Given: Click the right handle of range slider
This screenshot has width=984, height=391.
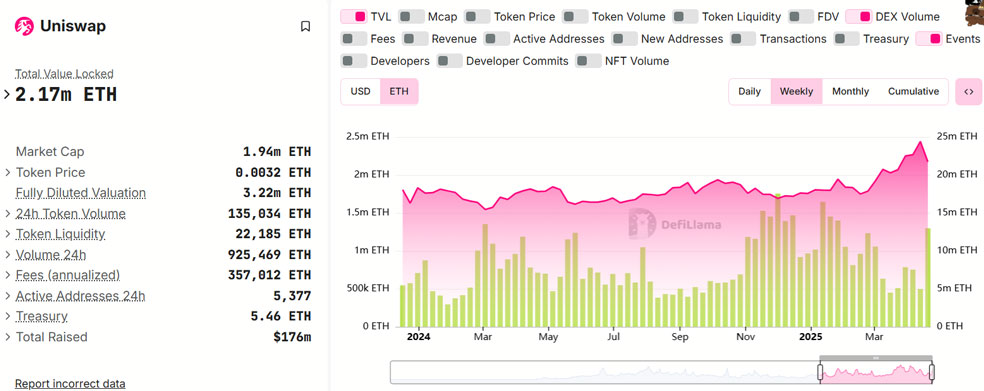Looking at the screenshot, I should tap(931, 373).
